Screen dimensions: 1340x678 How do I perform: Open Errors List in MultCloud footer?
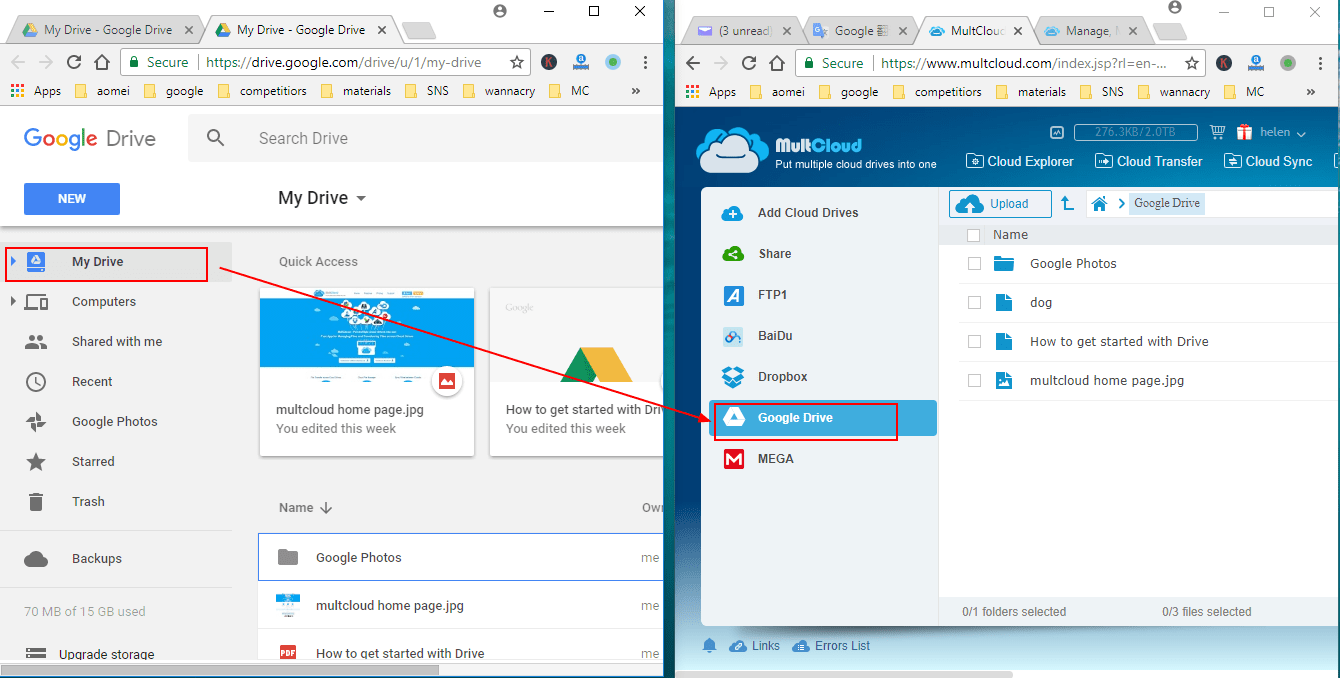831,646
